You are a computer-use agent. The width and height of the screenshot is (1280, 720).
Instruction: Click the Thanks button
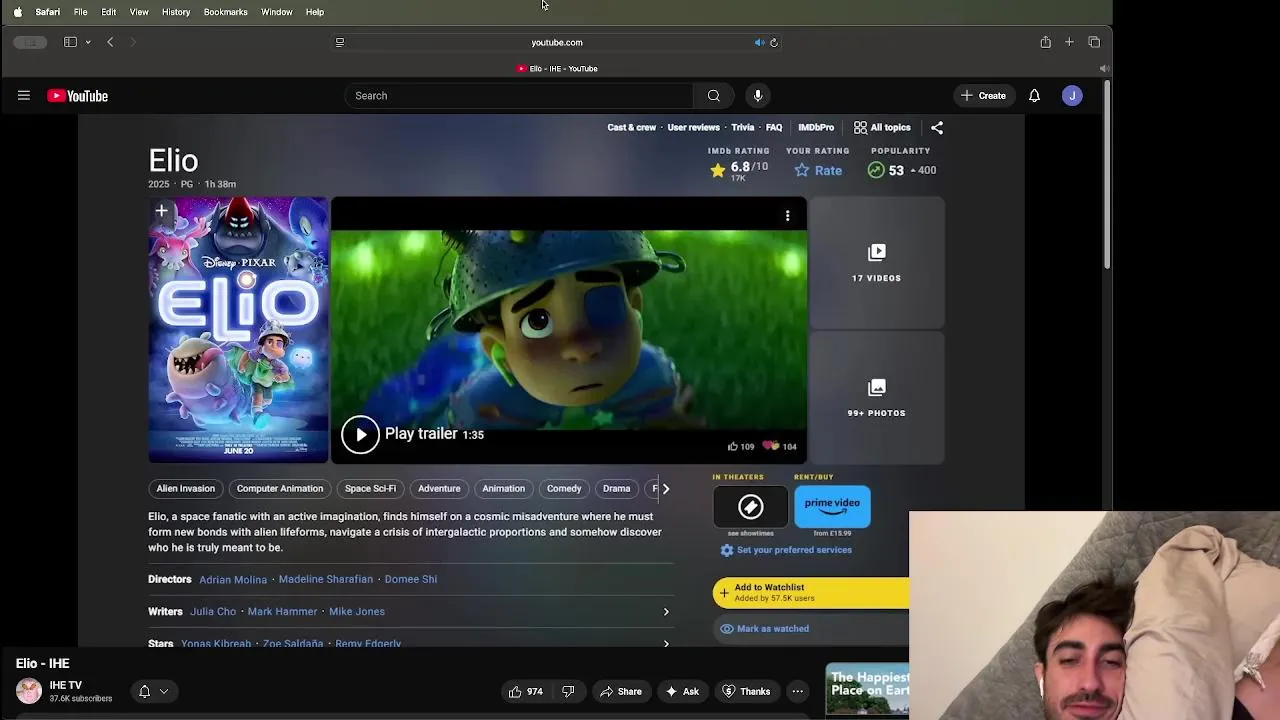pos(746,691)
